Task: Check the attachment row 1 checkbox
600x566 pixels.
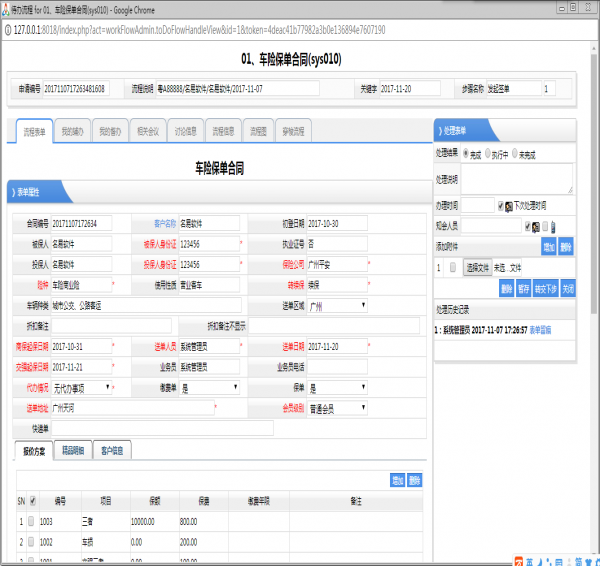Action: click(453, 267)
